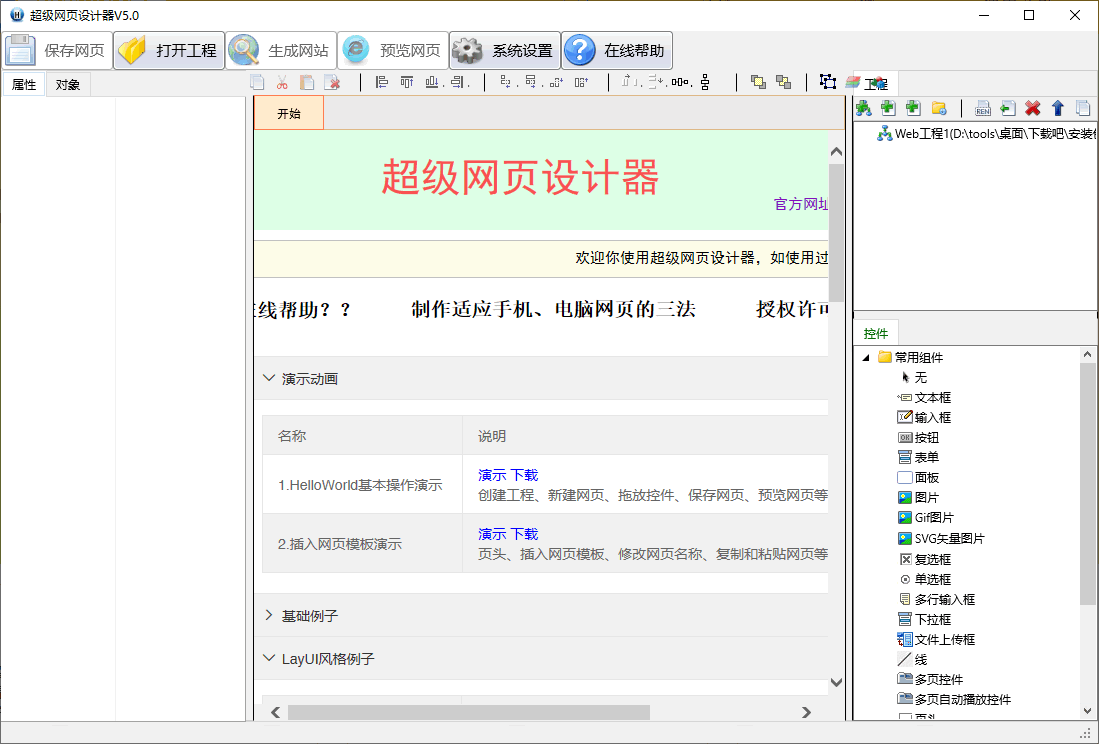This screenshot has height=744, width=1099.
Task: Align selected controls to top edge
Action: 407,83
